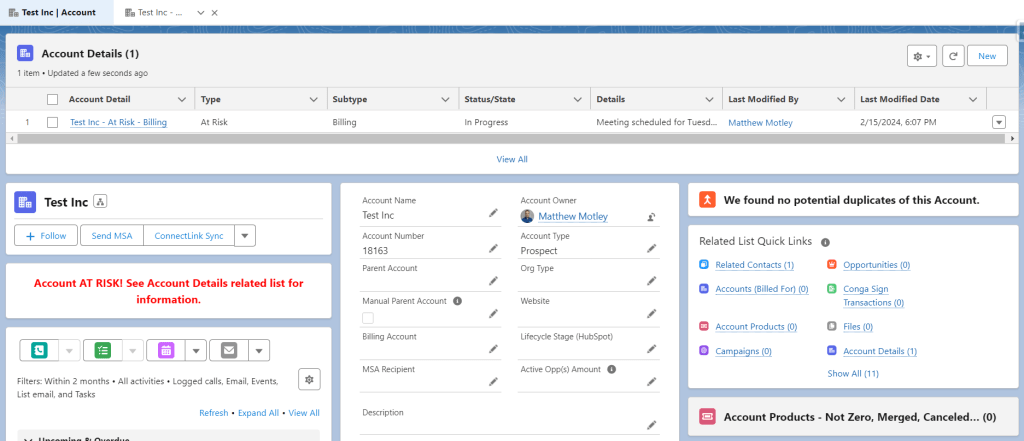Create a new task activity button
This screenshot has height=441, width=1024.
[x=103, y=351]
